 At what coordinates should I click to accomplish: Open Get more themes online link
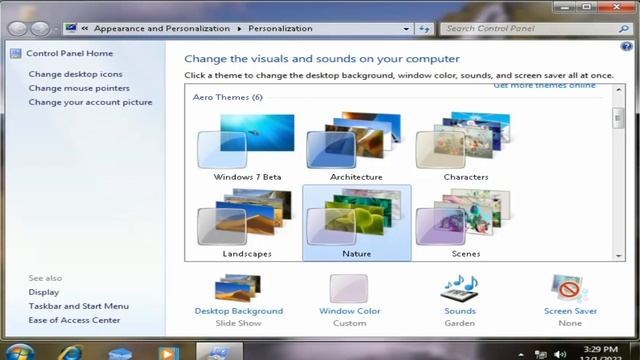(x=544, y=86)
